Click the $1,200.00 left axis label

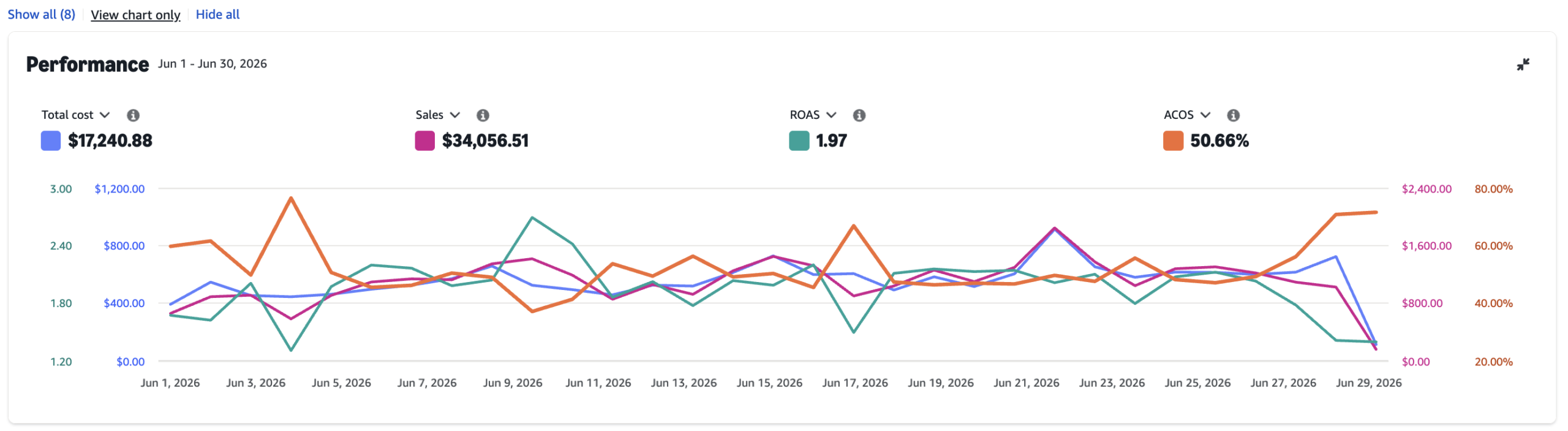tap(119, 189)
